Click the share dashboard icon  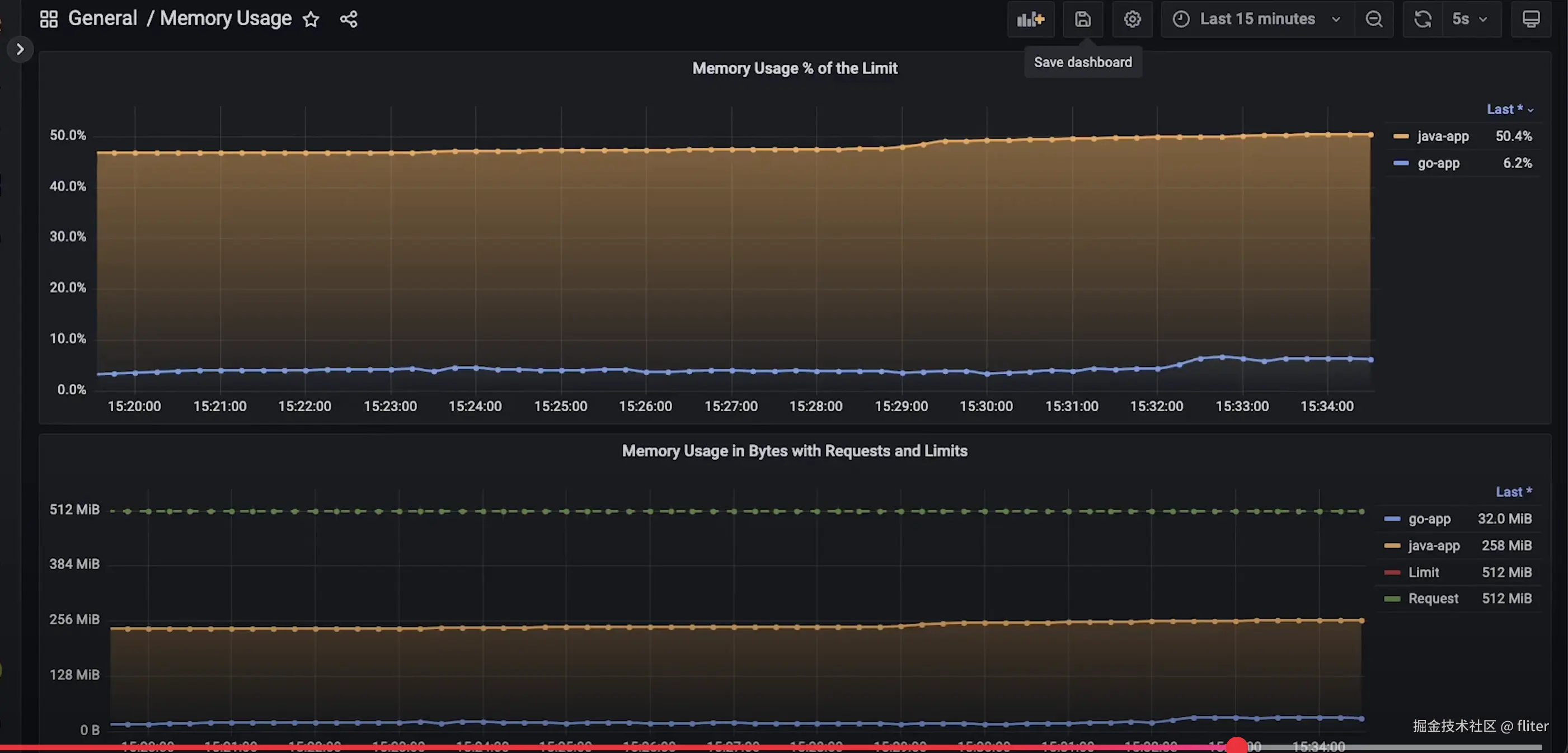348,20
